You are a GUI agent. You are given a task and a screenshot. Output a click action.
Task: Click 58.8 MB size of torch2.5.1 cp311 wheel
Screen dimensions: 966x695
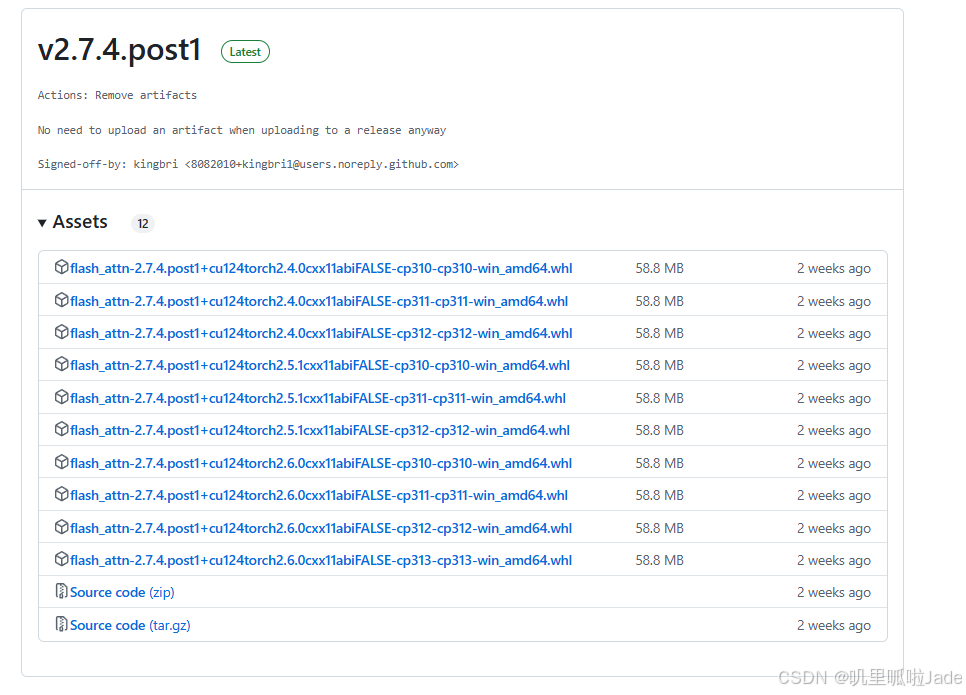659,399
